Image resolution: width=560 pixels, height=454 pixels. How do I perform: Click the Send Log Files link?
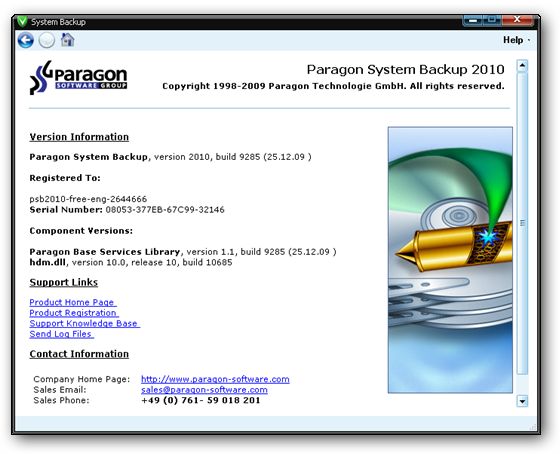(x=61, y=334)
